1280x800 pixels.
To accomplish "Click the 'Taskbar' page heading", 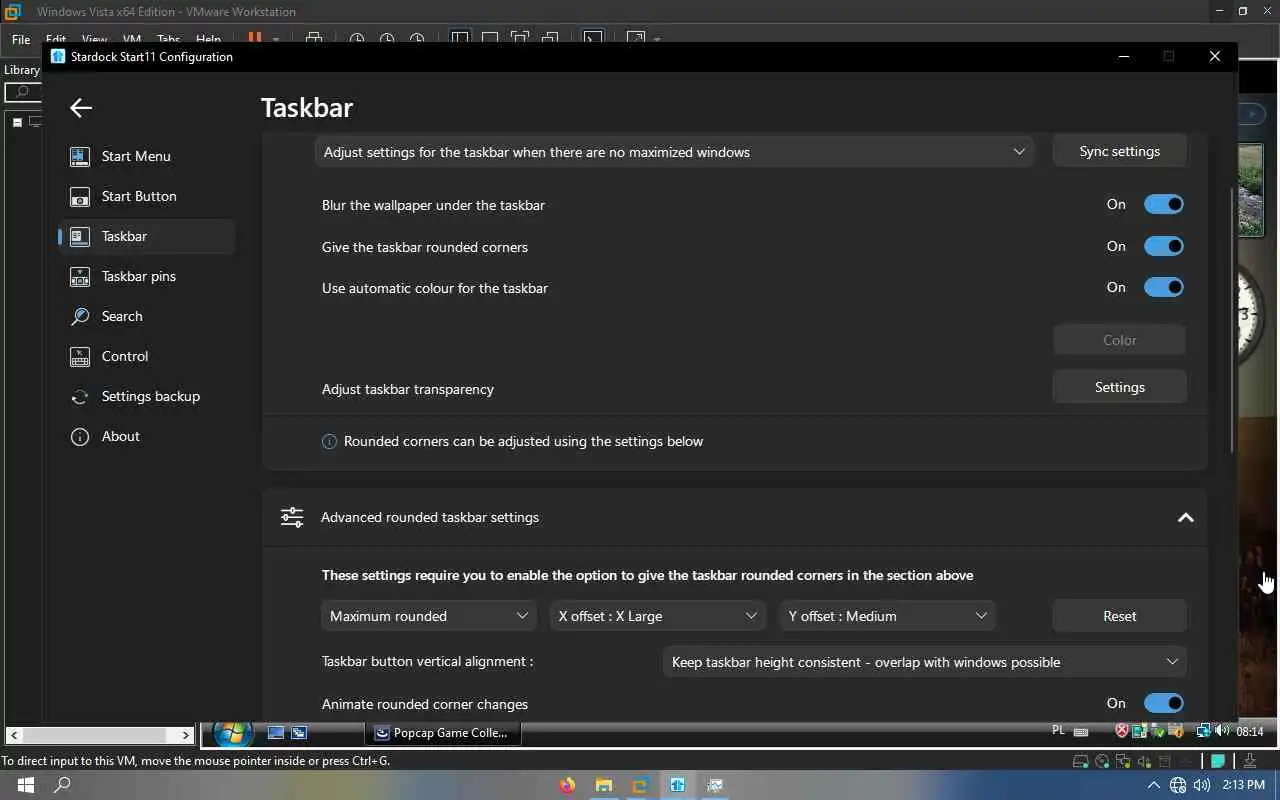I will click(x=307, y=108).
